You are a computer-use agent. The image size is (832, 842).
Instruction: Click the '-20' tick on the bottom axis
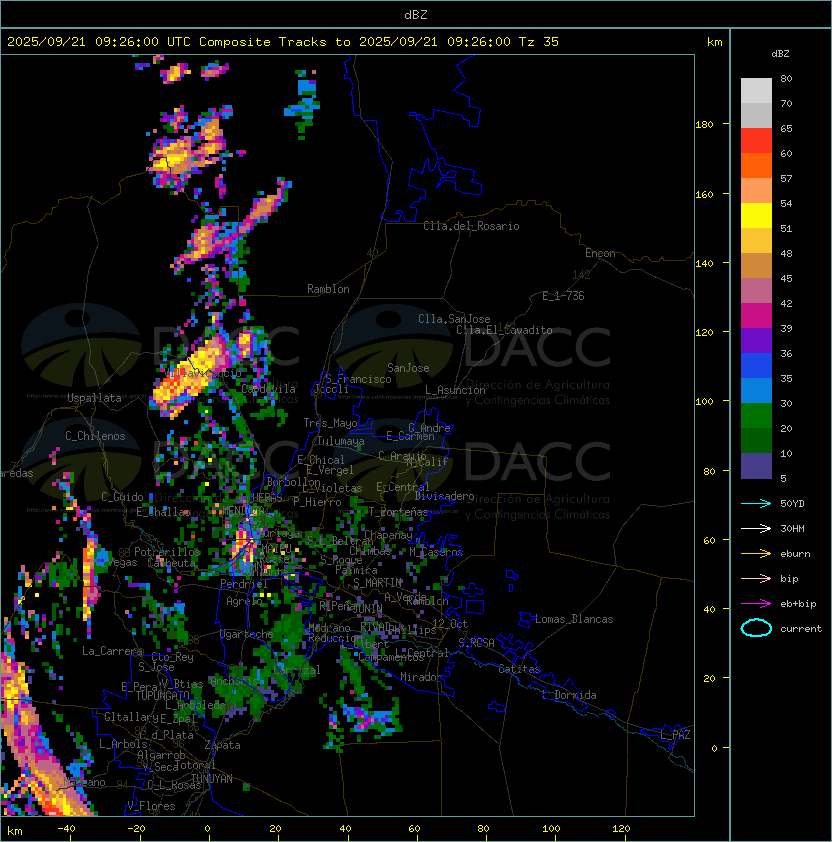click(136, 829)
